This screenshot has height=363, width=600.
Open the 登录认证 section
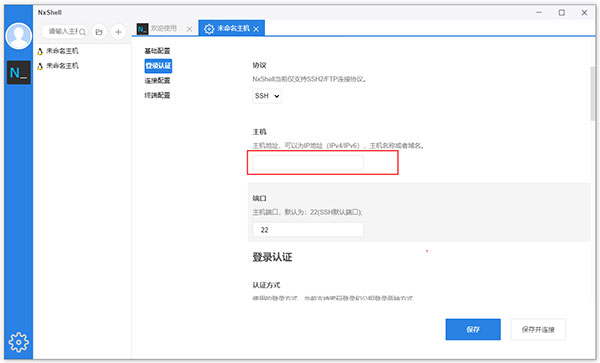pos(158,66)
